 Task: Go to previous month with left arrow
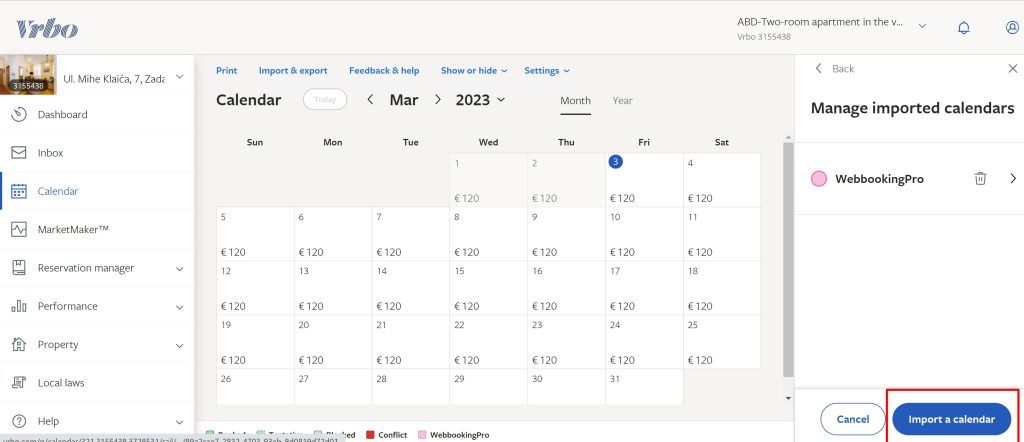pyautogui.click(x=370, y=100)
